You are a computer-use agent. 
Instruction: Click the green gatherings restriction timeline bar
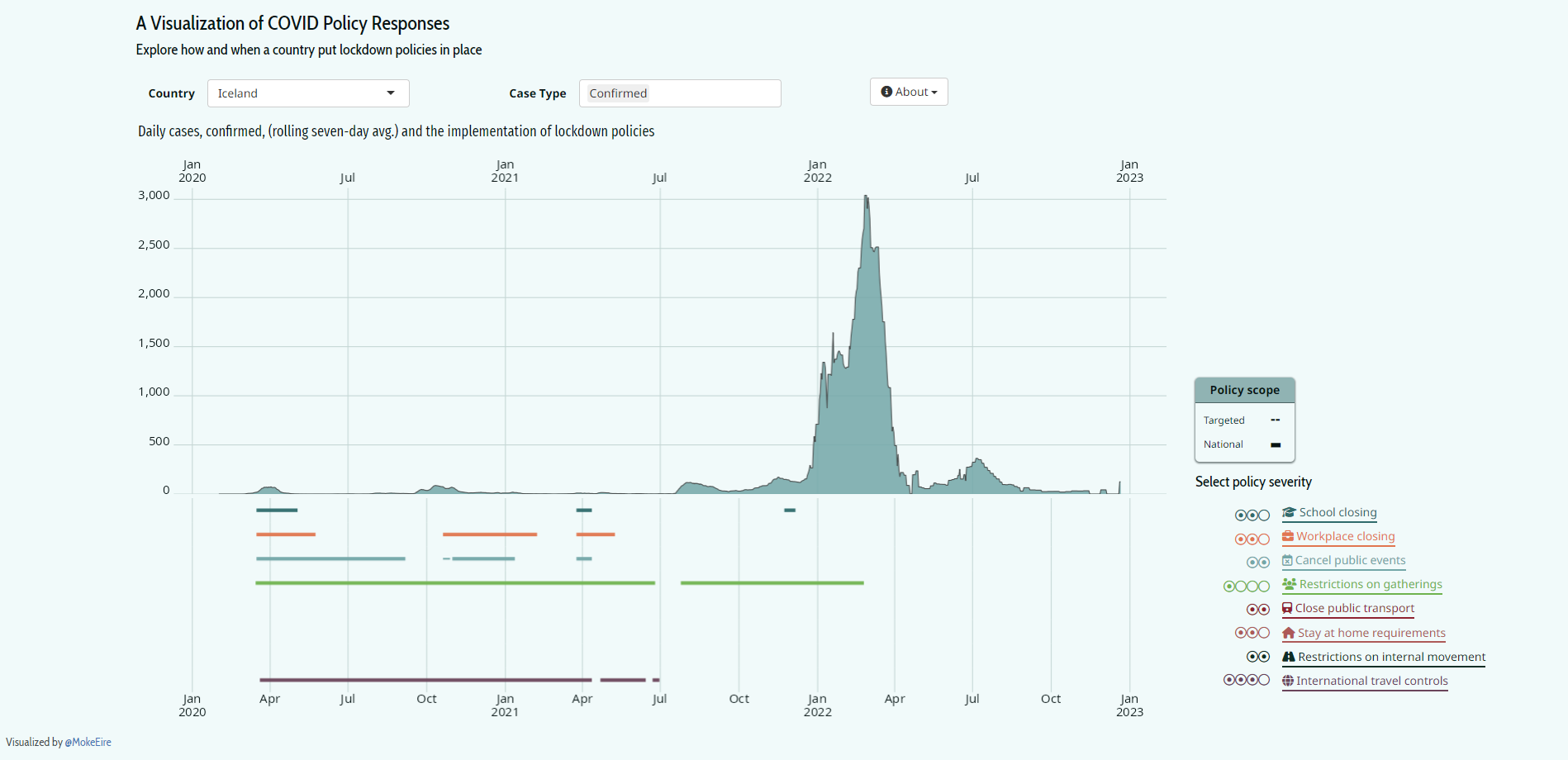454,583
